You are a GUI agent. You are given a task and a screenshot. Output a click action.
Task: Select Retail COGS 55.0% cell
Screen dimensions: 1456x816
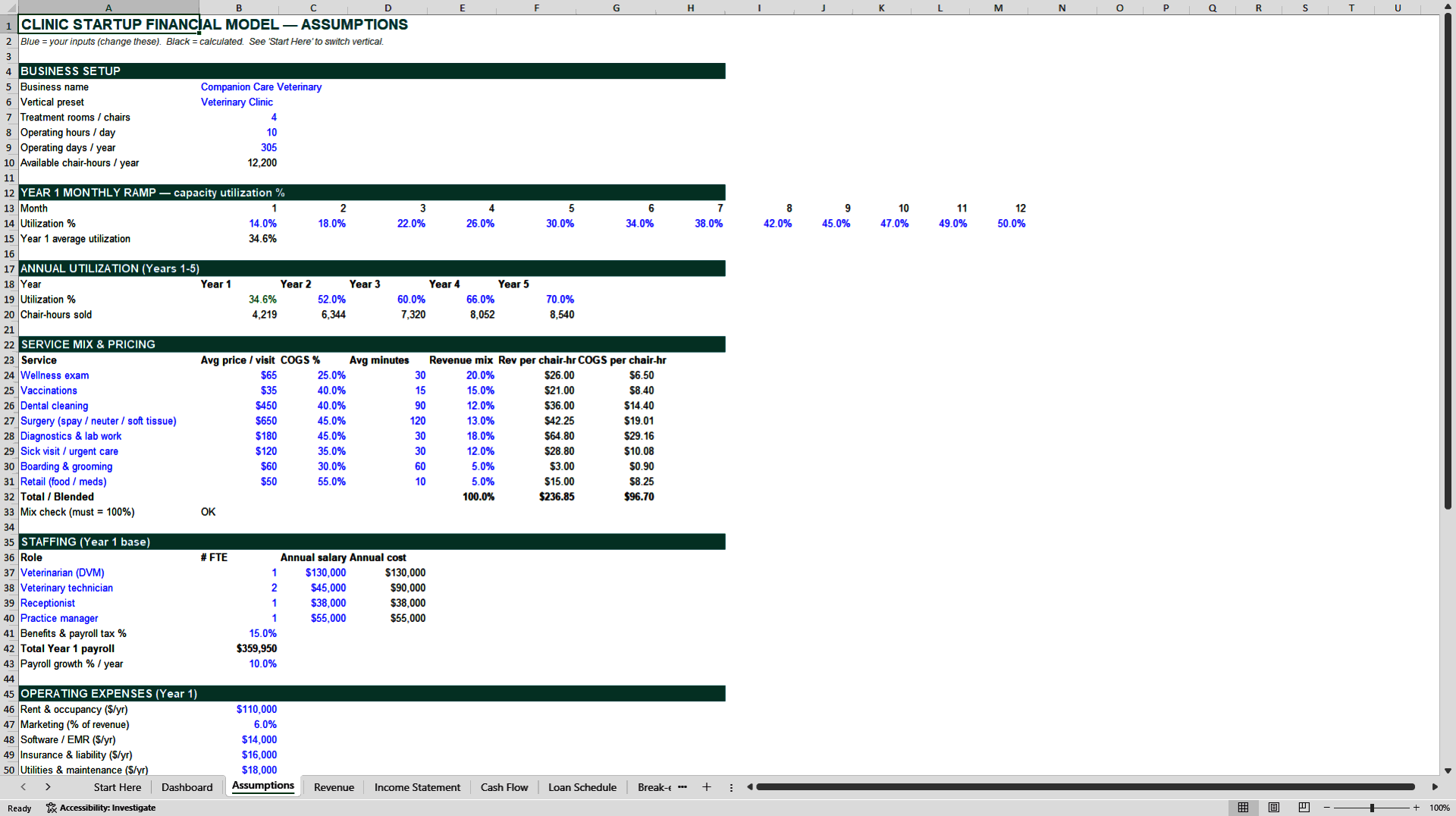coord(313,482)
